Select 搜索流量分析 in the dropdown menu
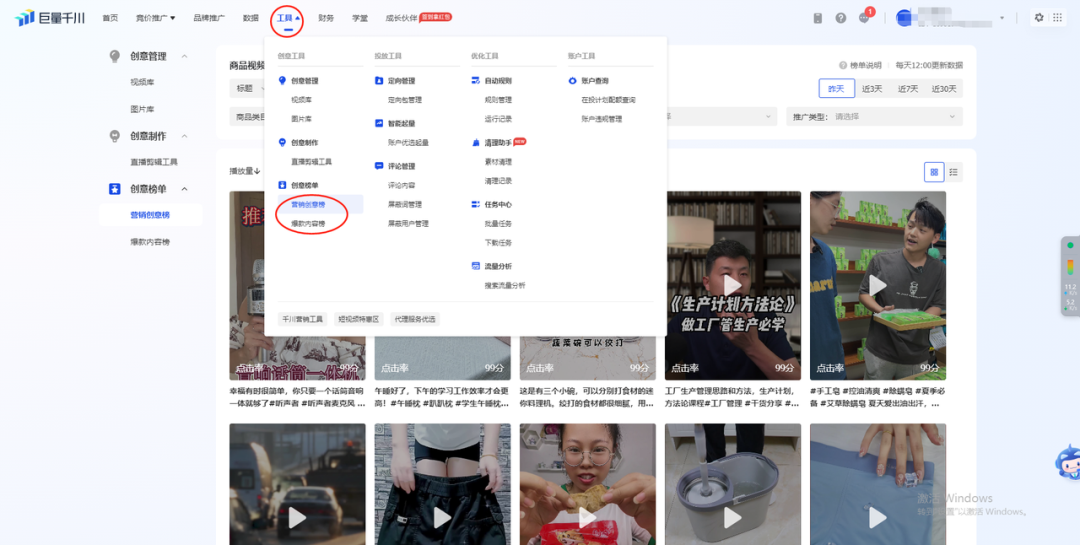The height and width of the screenshot is (545, 1080). pyautogui.click(x=505, y=285)
